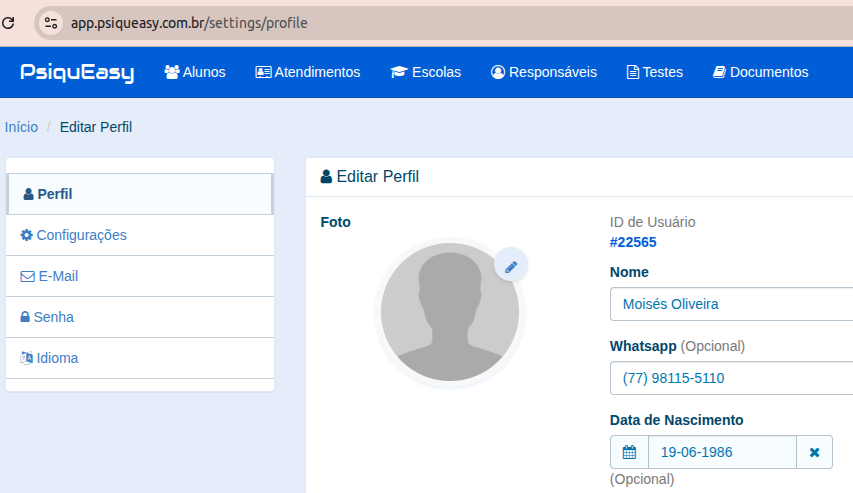Open Atendimentos in the top navigation

tap(308, 72)
